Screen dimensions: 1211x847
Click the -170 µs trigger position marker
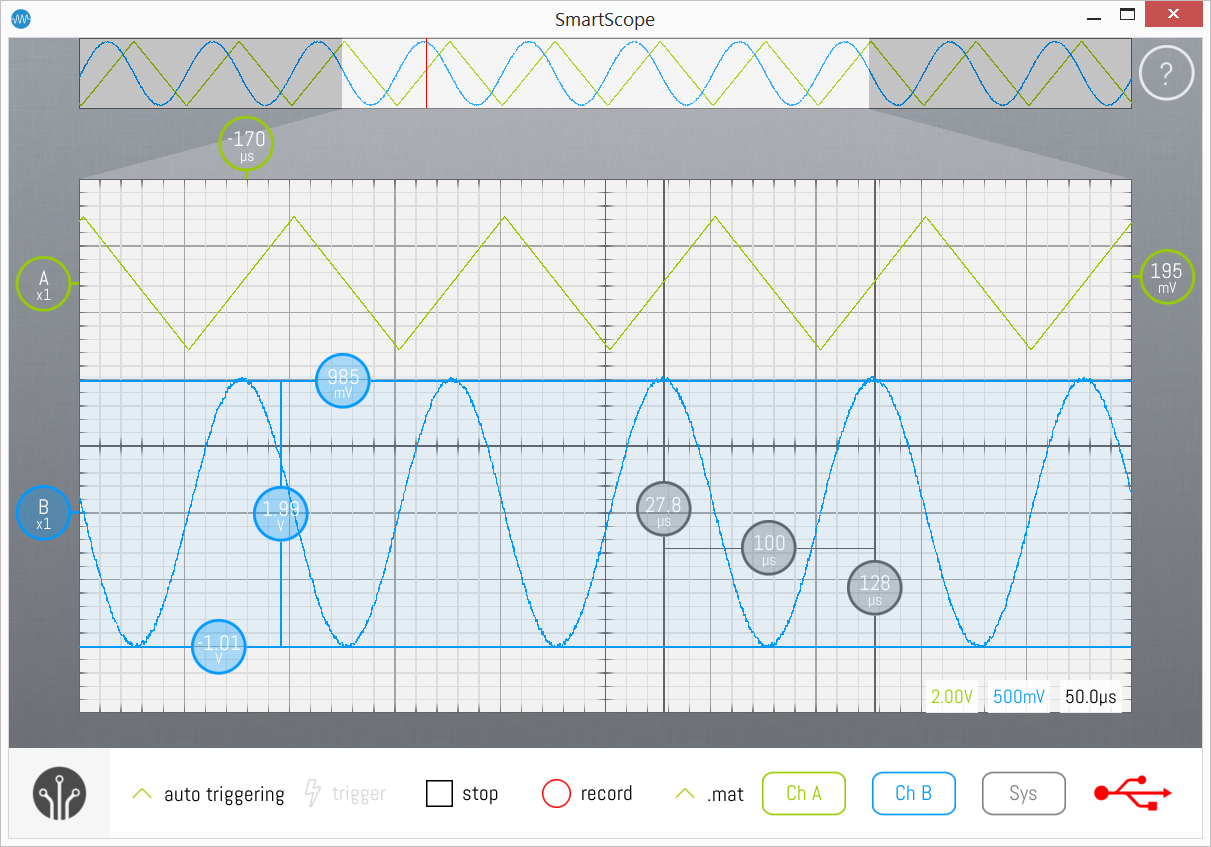coord(246,145)
